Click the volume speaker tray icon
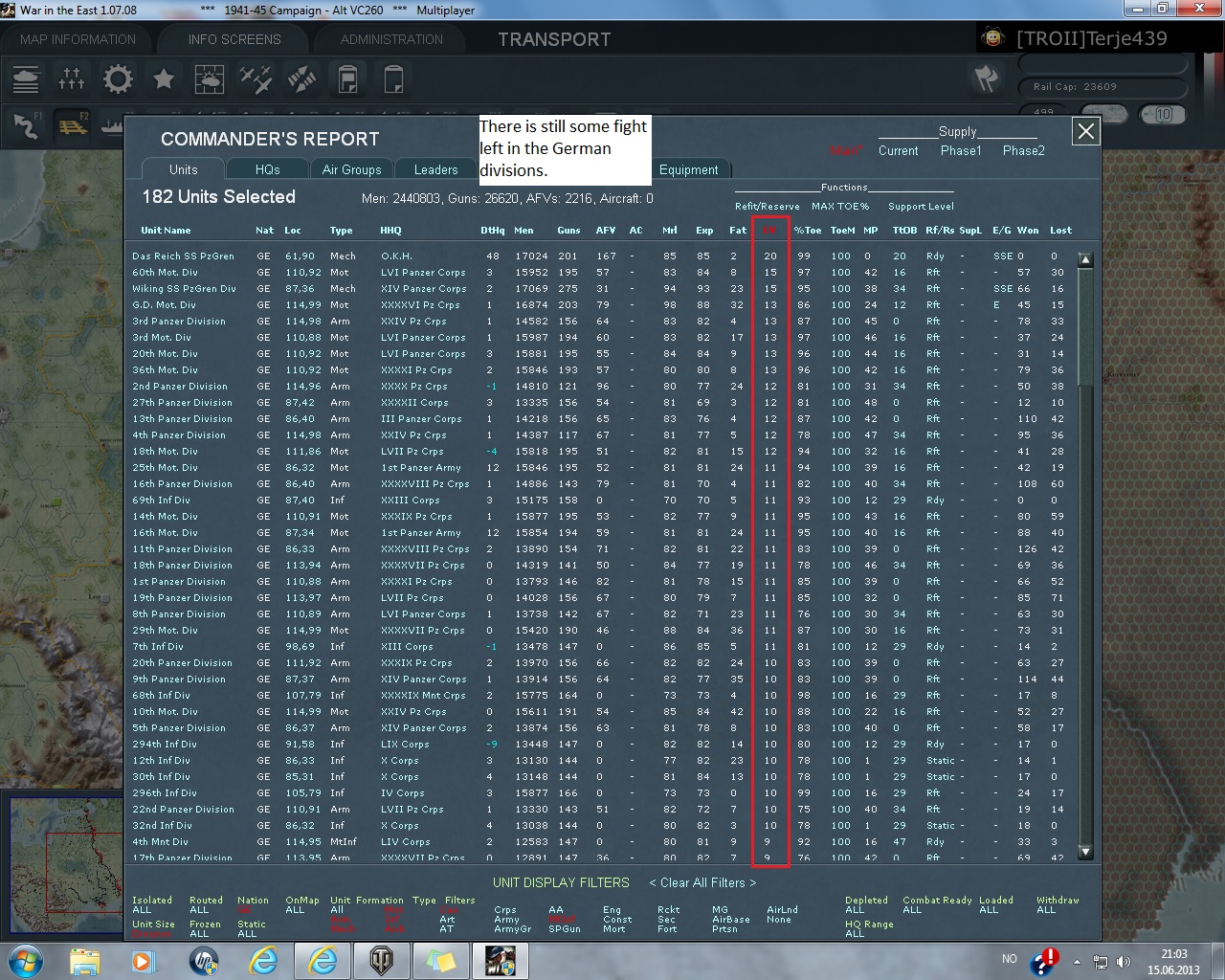 click(x=1124, y=962)
